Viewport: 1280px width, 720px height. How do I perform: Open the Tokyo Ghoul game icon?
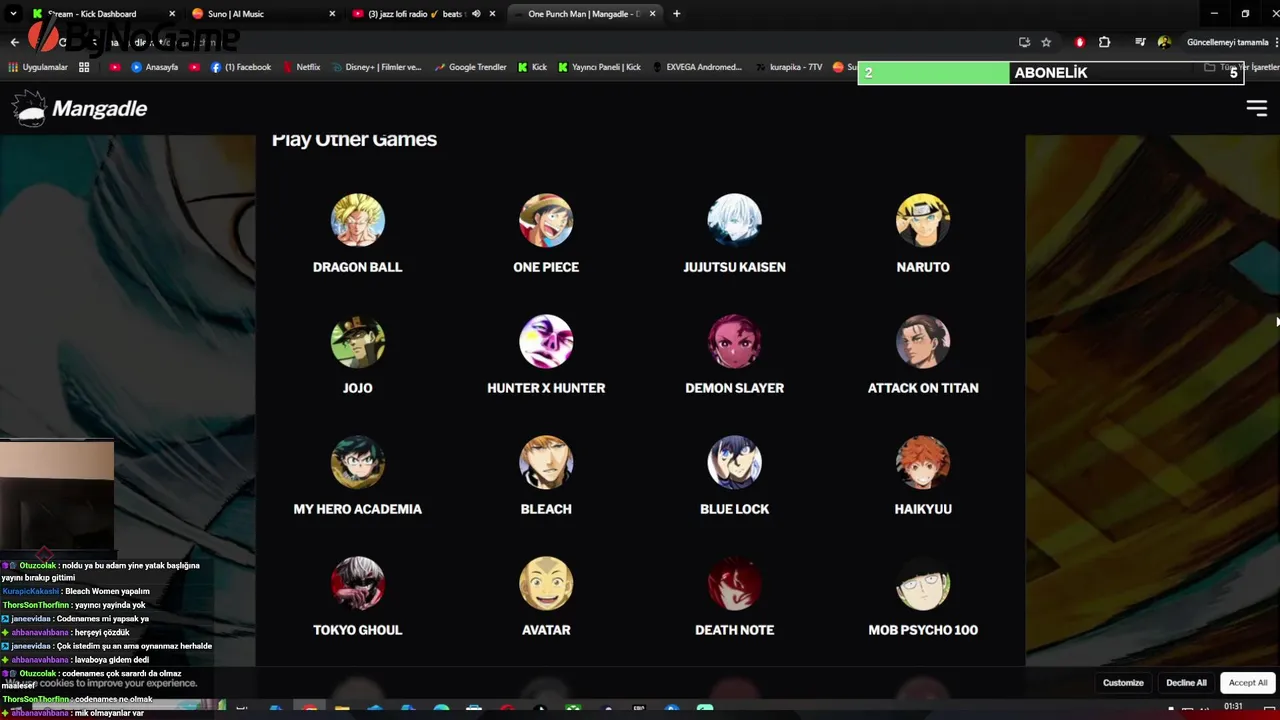pyautogui.click(x=357, y=583)
